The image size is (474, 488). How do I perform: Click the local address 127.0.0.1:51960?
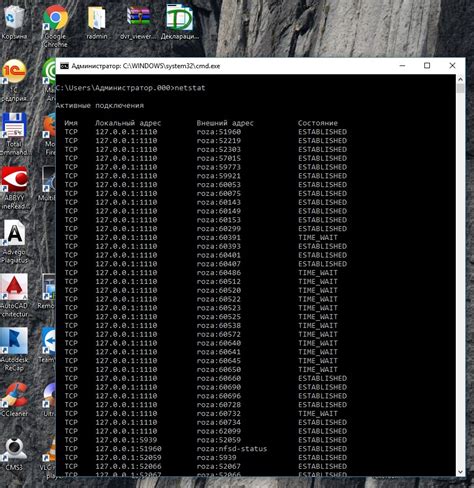pyautogui.click(x=128, y=449)
